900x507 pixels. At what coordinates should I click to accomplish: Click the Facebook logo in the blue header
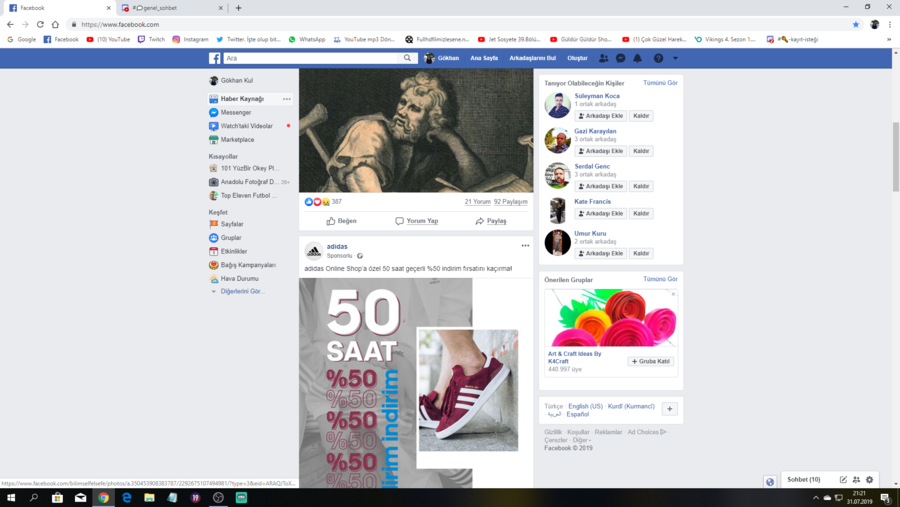[x=214, y=58]
